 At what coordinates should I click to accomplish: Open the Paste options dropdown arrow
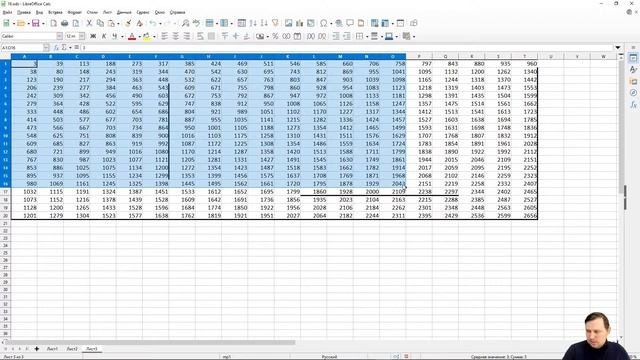pos(118,24)
